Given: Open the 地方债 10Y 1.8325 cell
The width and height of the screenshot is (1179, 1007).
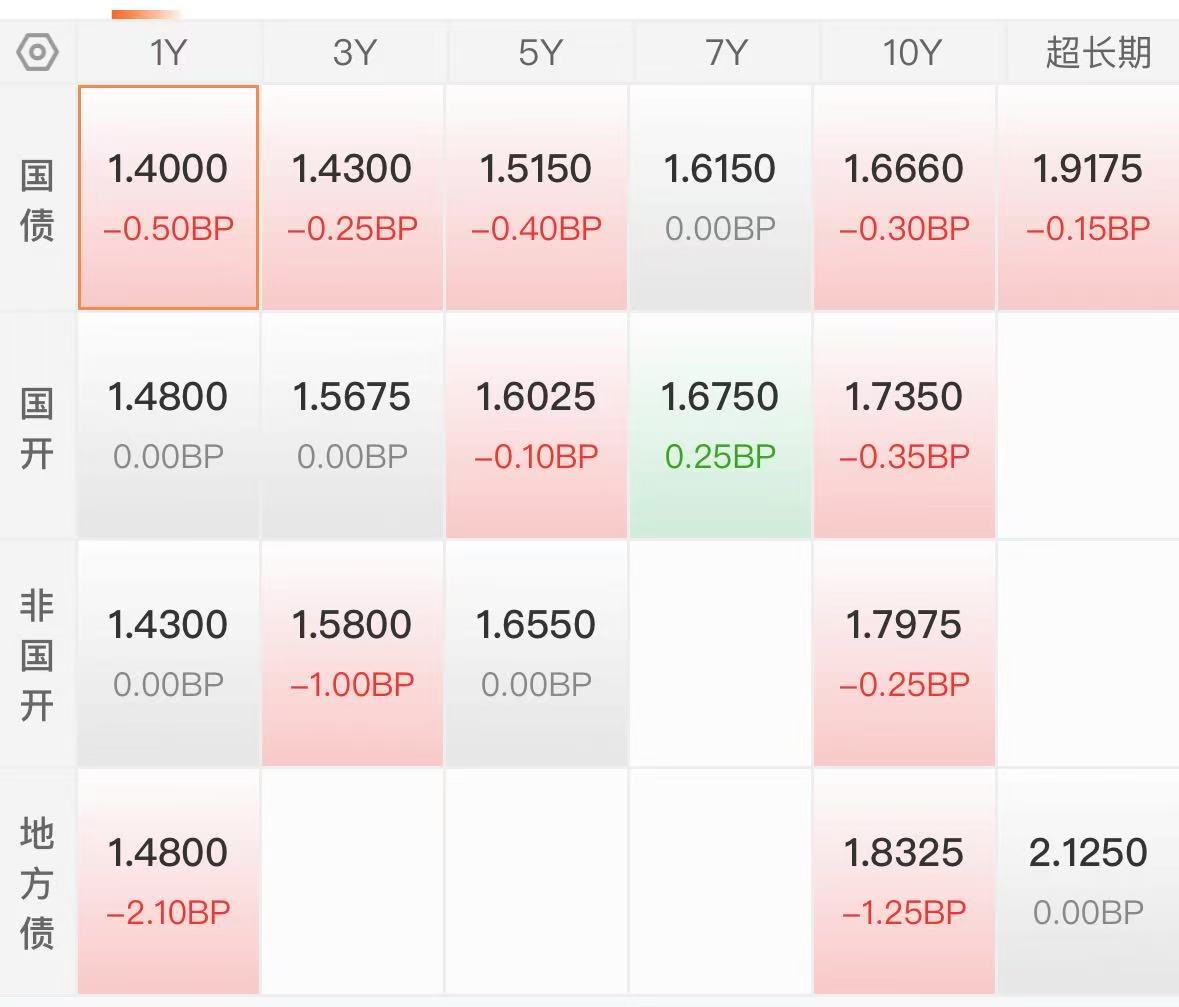Looking at the screenshot, I should click(x=904, y=881).
